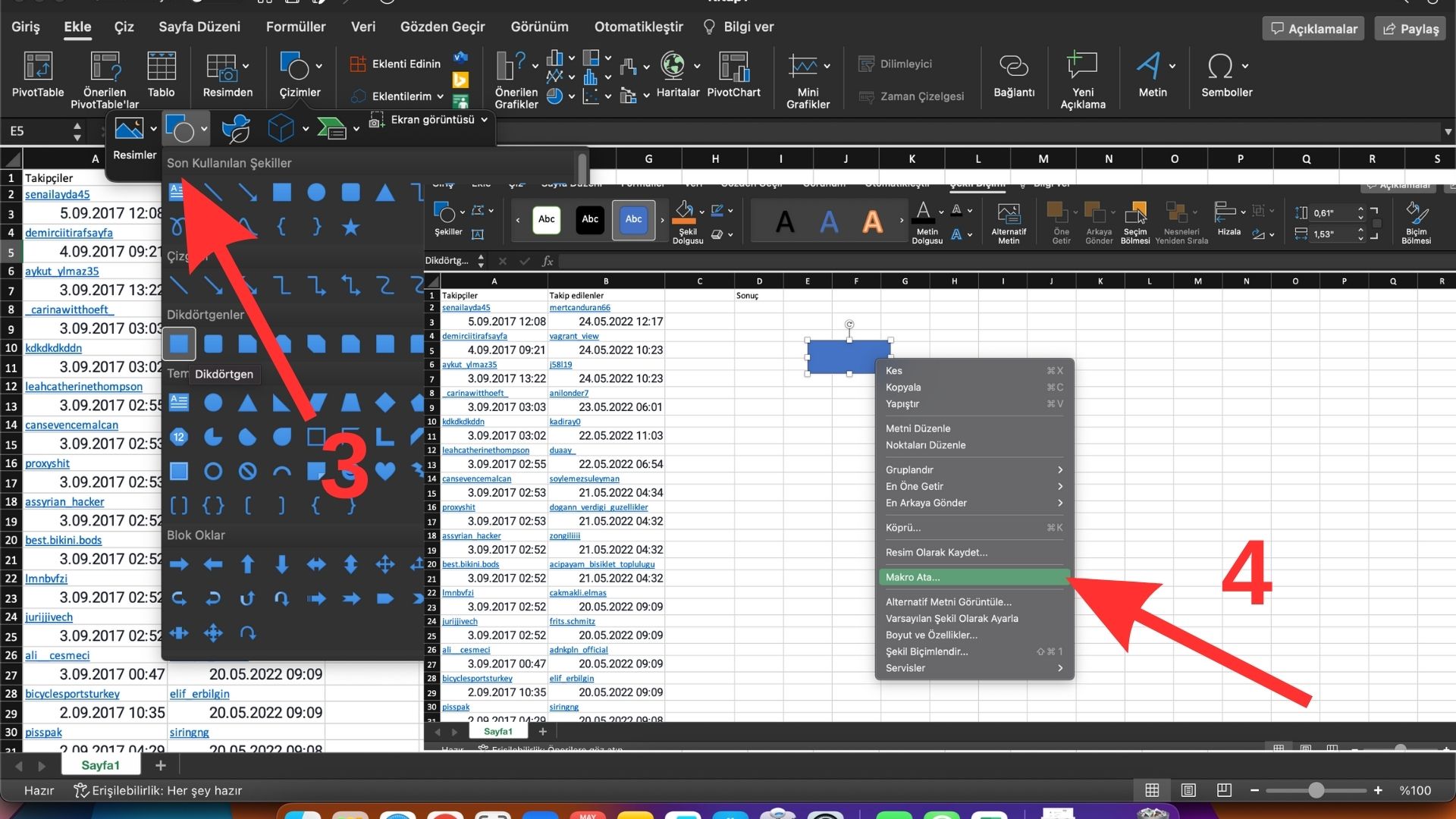This screenshot has width=1456, height=819.
Task: Expand the Mini Grafikler dropdown
Action: point(827,66)
